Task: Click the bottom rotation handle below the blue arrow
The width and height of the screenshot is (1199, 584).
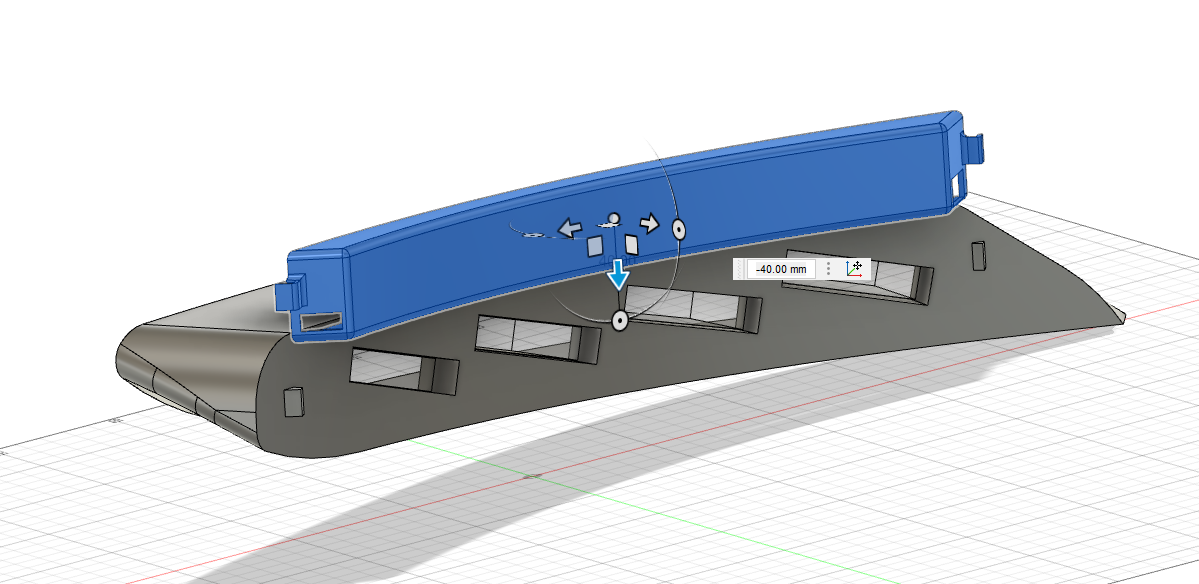Action: (x=620, y=322)
